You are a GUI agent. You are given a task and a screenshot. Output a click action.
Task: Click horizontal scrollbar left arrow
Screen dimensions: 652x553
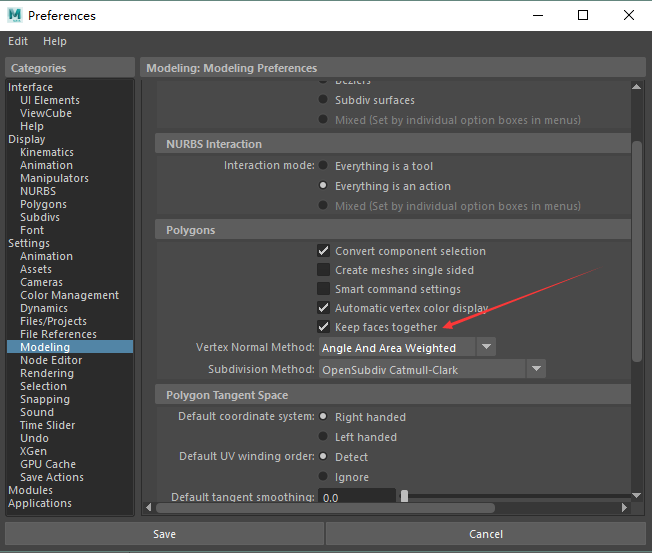[x=148, y=508]
